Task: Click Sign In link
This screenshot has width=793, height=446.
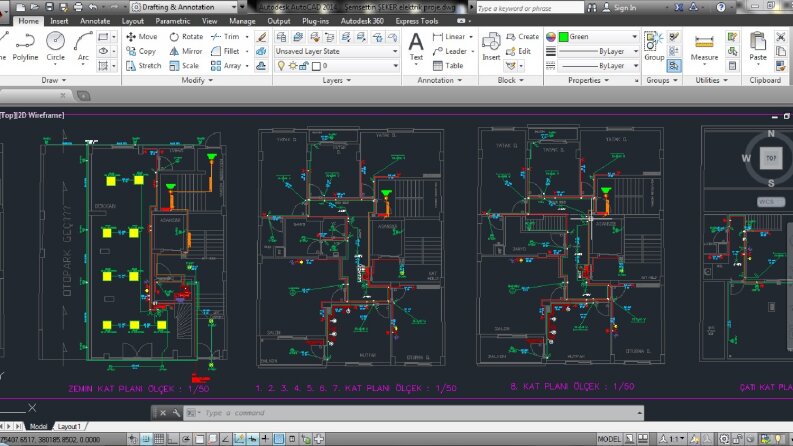Action: tap(625, 8)
